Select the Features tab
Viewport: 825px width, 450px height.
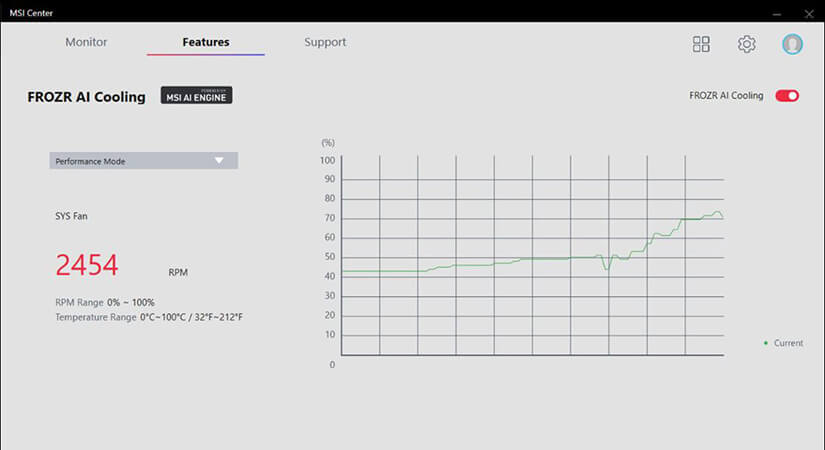pyautogui.click(x=205, y=42)
